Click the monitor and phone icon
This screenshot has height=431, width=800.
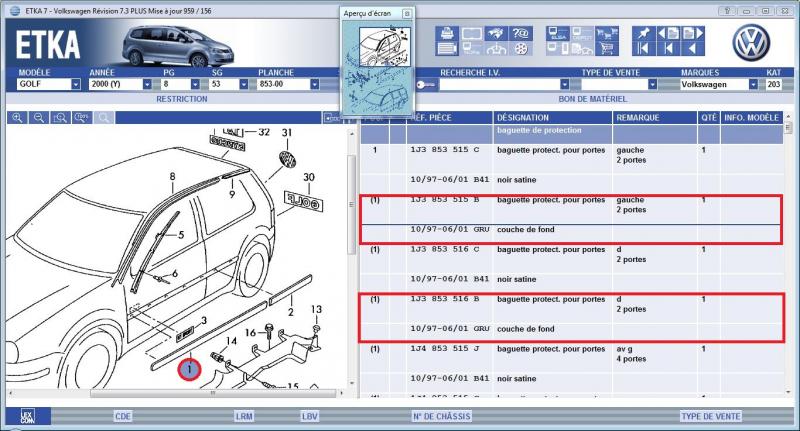pyautogui.click(x=558, y=49)
